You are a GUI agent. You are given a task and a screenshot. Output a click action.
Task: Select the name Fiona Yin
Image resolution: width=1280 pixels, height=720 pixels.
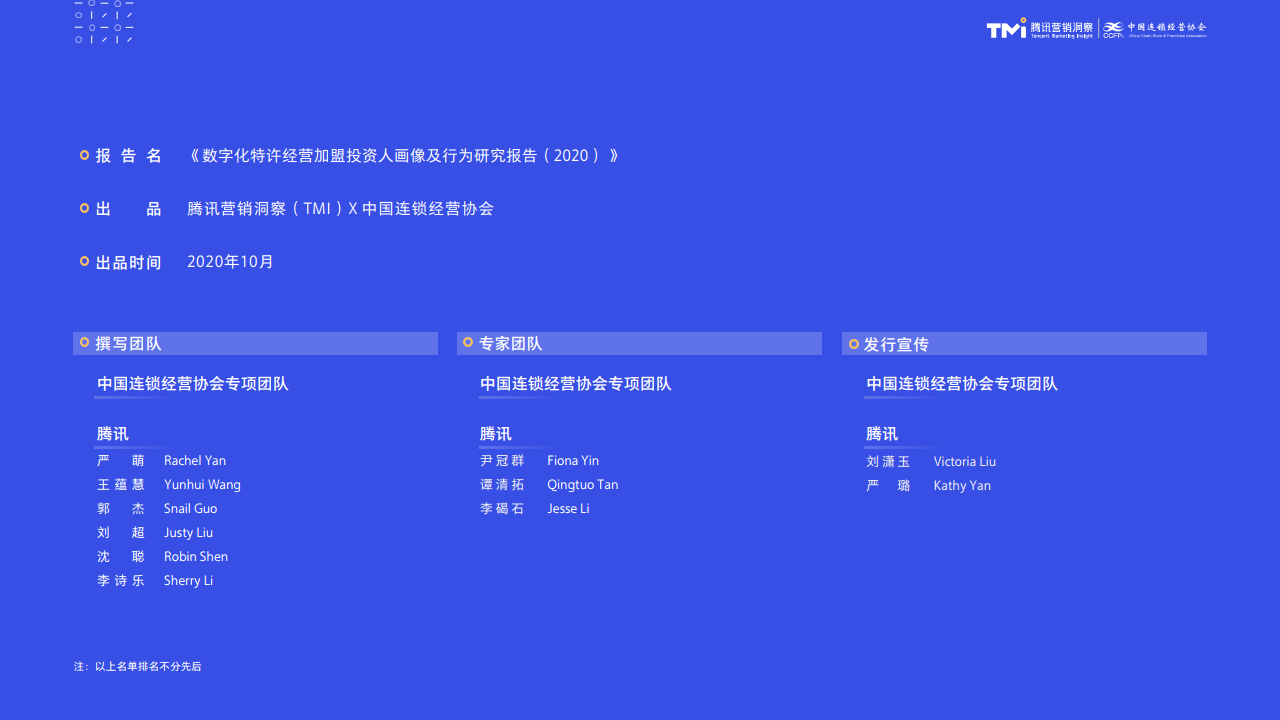(573, 461)
